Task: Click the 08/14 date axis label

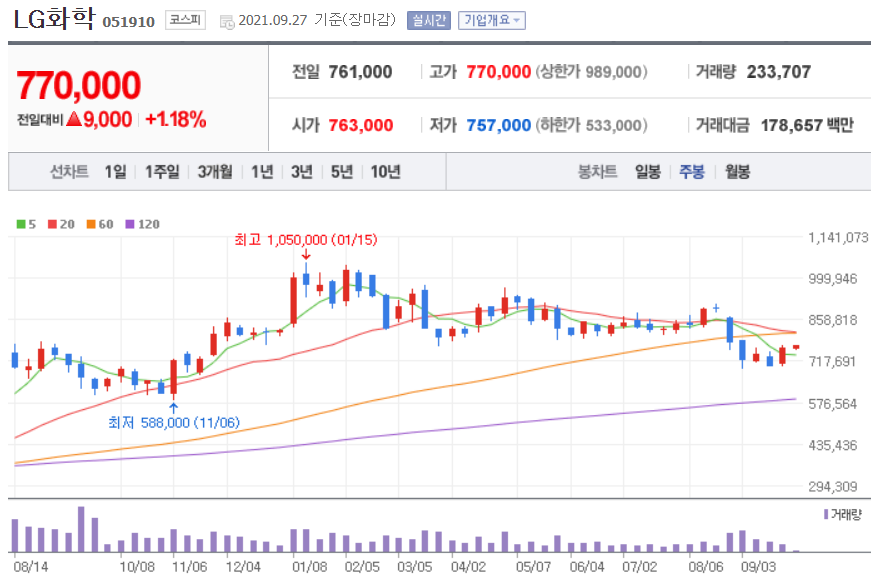Action: pos(31,567)
